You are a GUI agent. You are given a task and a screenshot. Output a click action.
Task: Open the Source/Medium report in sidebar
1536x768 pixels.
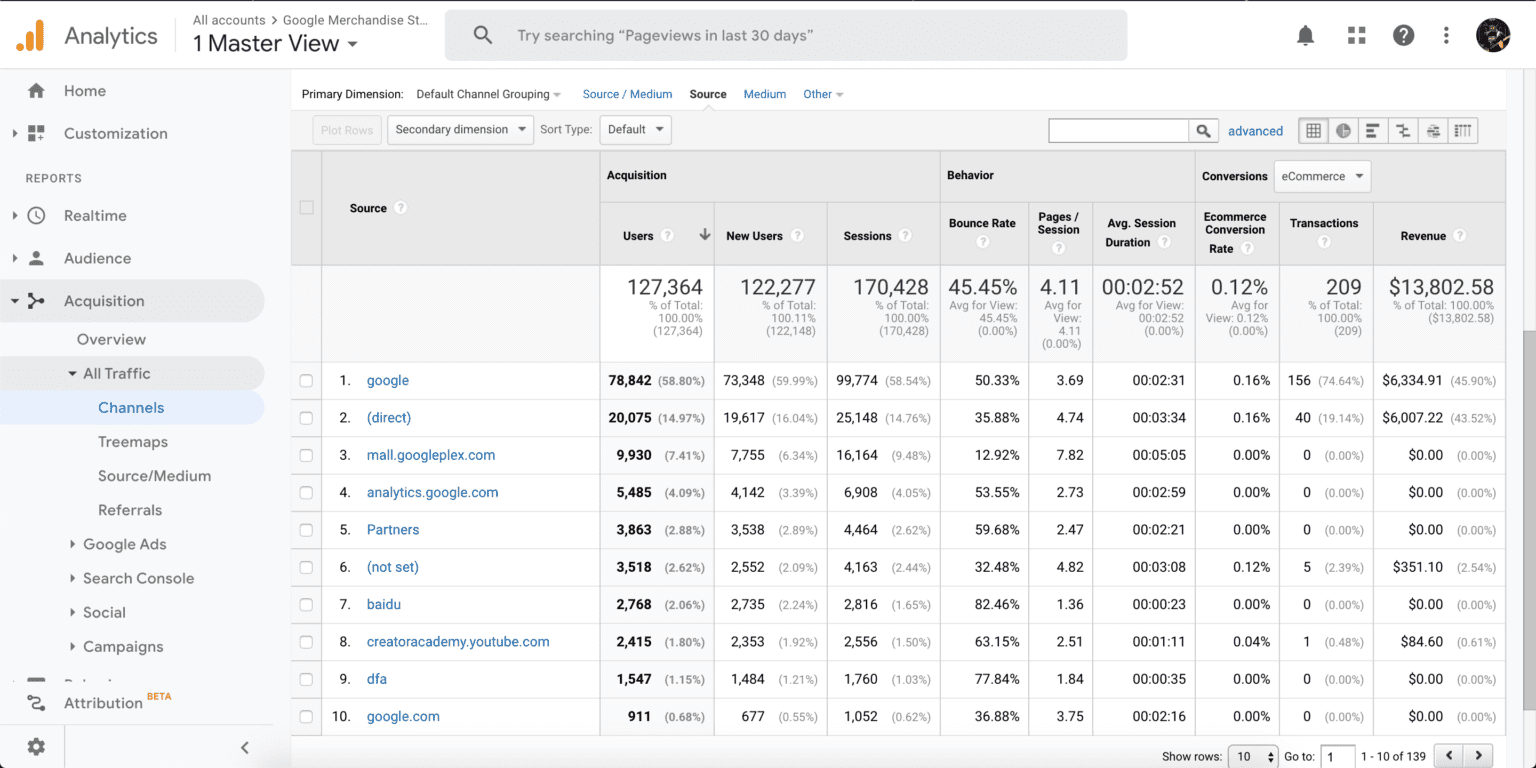click(x=154, y=476)
